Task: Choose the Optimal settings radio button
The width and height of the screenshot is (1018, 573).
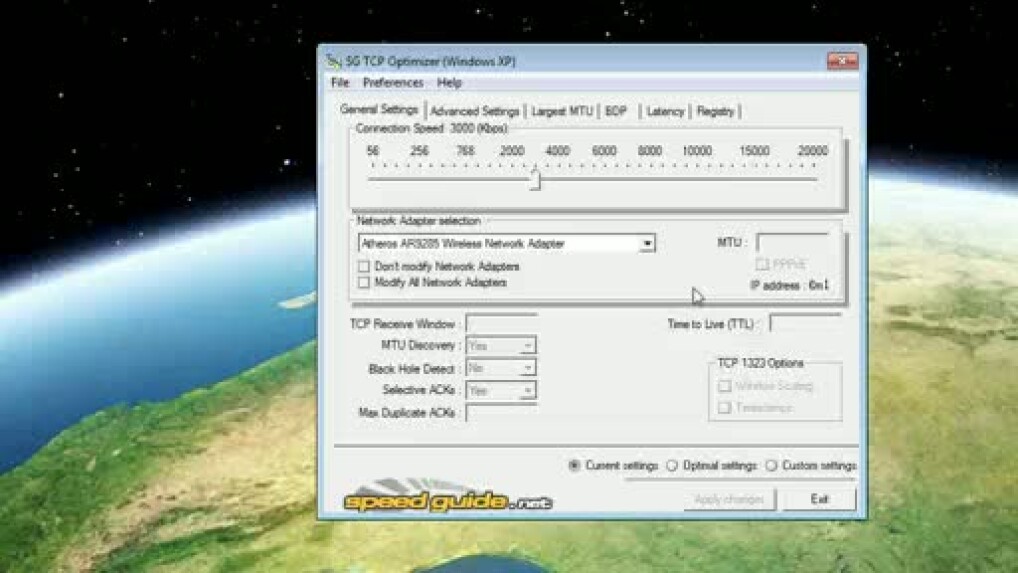Action: point(672,466)
